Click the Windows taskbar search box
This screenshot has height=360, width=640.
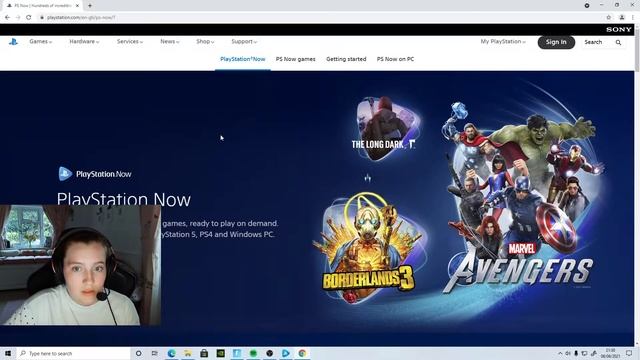73,353
